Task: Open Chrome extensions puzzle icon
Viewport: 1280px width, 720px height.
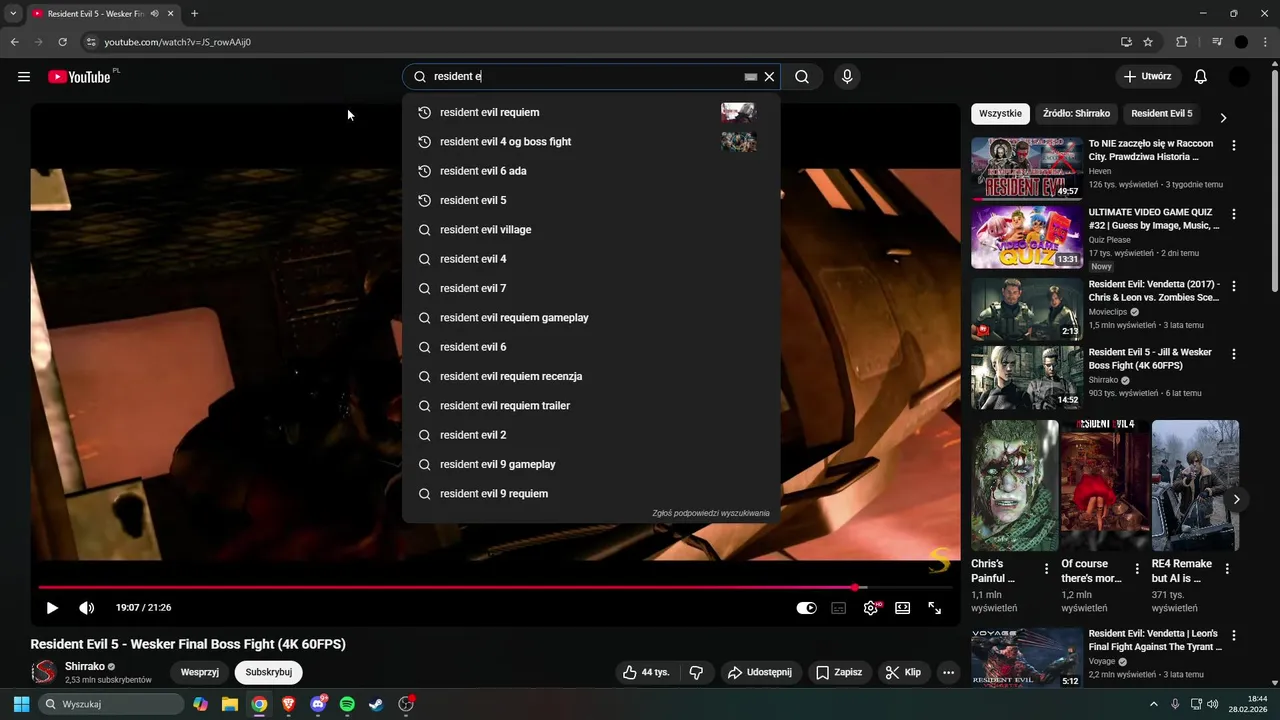Action: 1181,42
